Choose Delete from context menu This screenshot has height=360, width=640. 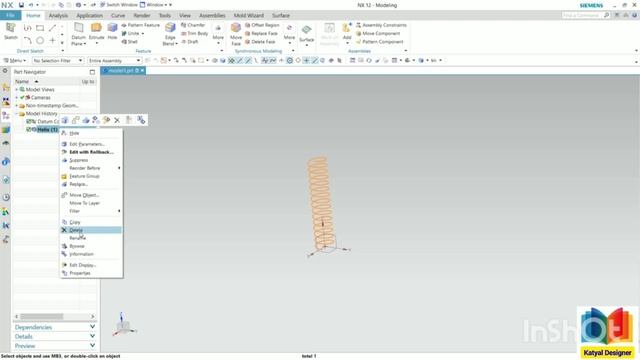(x=91, y=230)
